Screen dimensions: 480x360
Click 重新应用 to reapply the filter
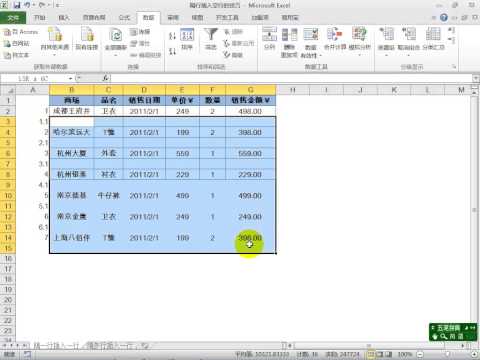pos(238,43)
